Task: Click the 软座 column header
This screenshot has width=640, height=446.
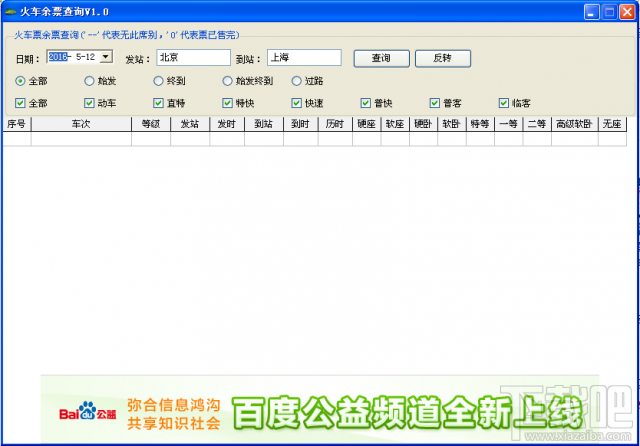Action: (x=395, y=124)
